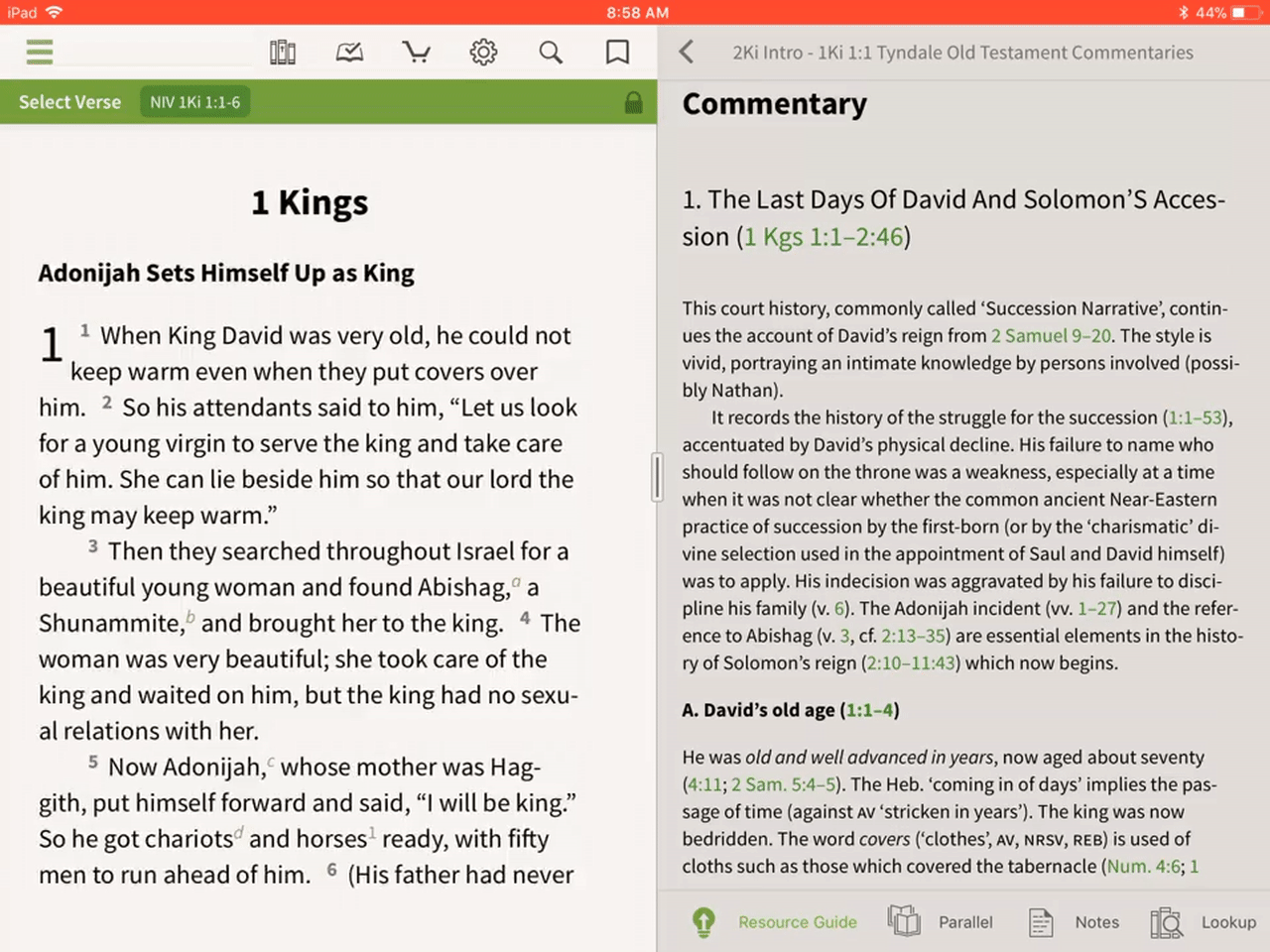Open the hamburger main menu
1270x952 pixels.
[40, 52]
